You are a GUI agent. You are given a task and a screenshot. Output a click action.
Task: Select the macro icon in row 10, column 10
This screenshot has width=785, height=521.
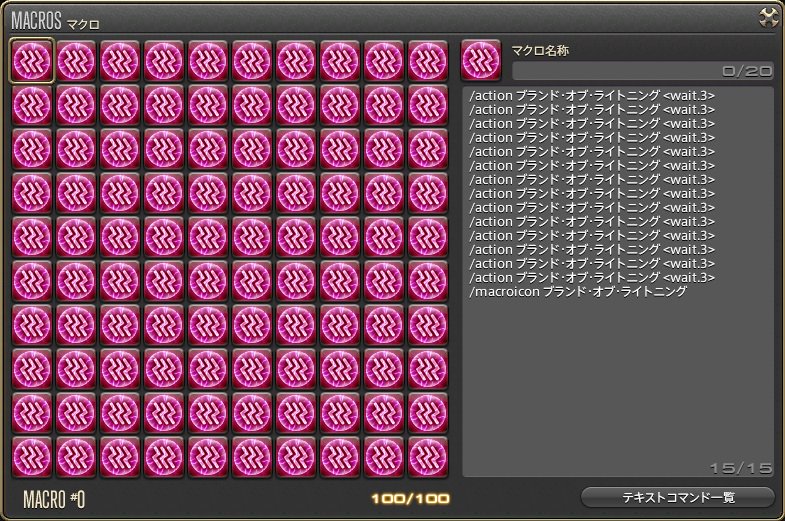(x=428, y=457)
